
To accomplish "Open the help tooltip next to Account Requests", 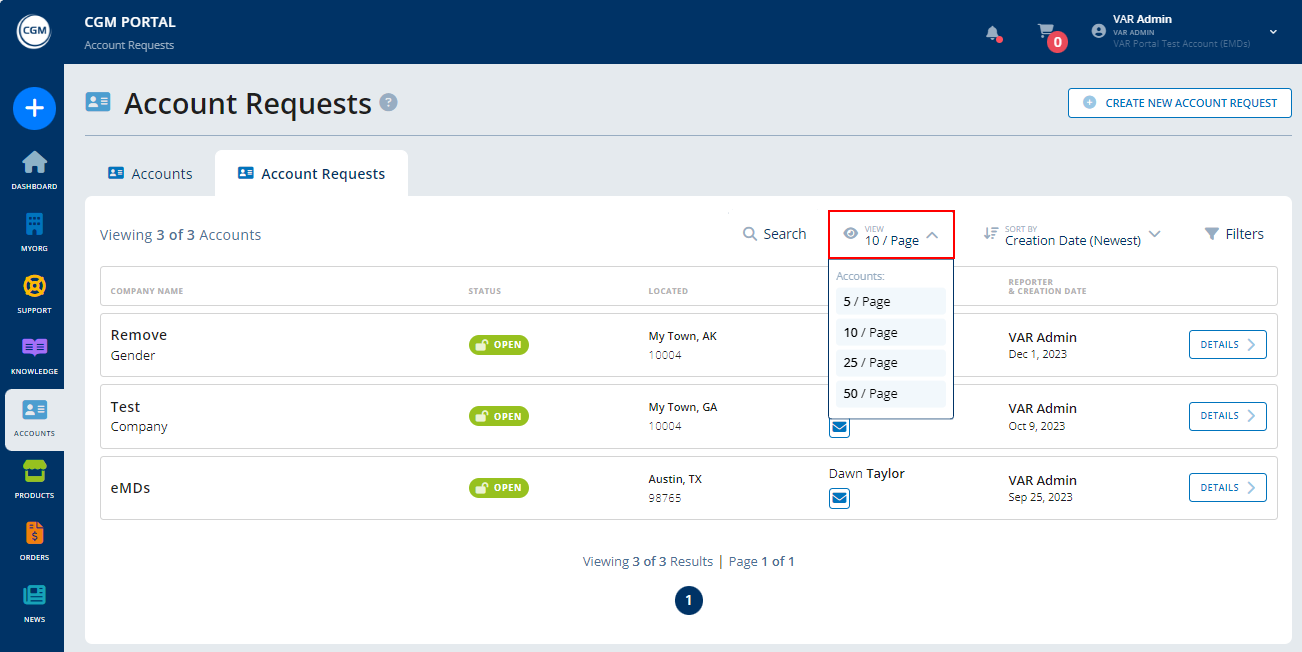I will [x=389, y=102].
